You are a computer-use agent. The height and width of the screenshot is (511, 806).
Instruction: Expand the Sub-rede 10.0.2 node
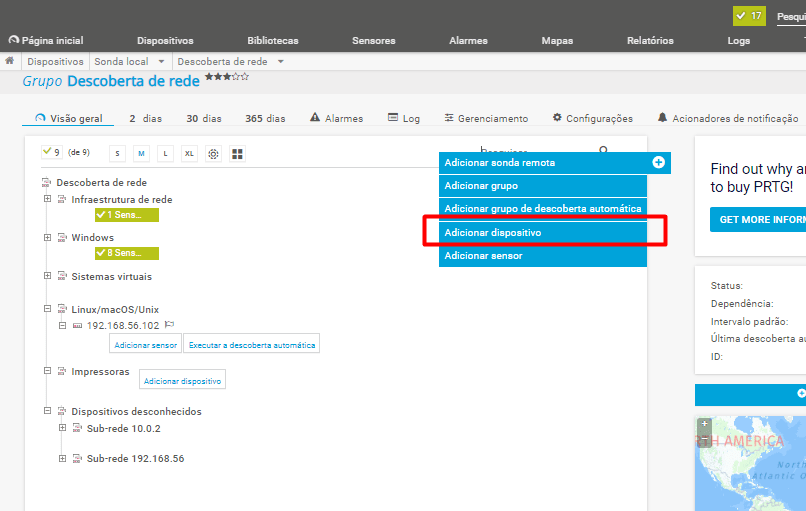[x=62, y=428]
